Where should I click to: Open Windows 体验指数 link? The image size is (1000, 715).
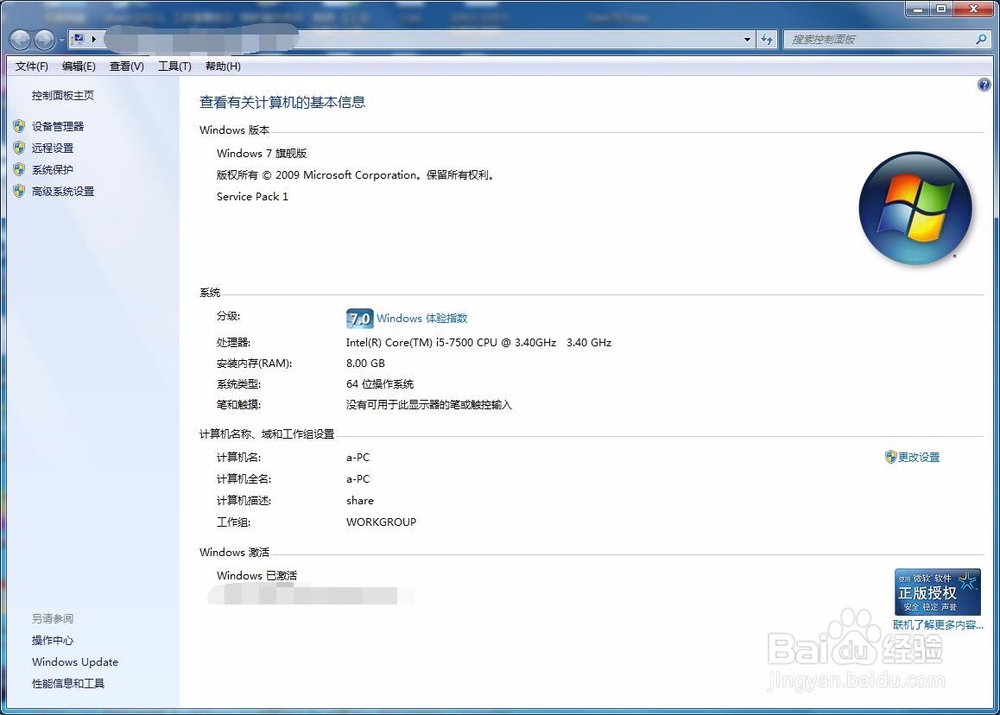(422, 318)
